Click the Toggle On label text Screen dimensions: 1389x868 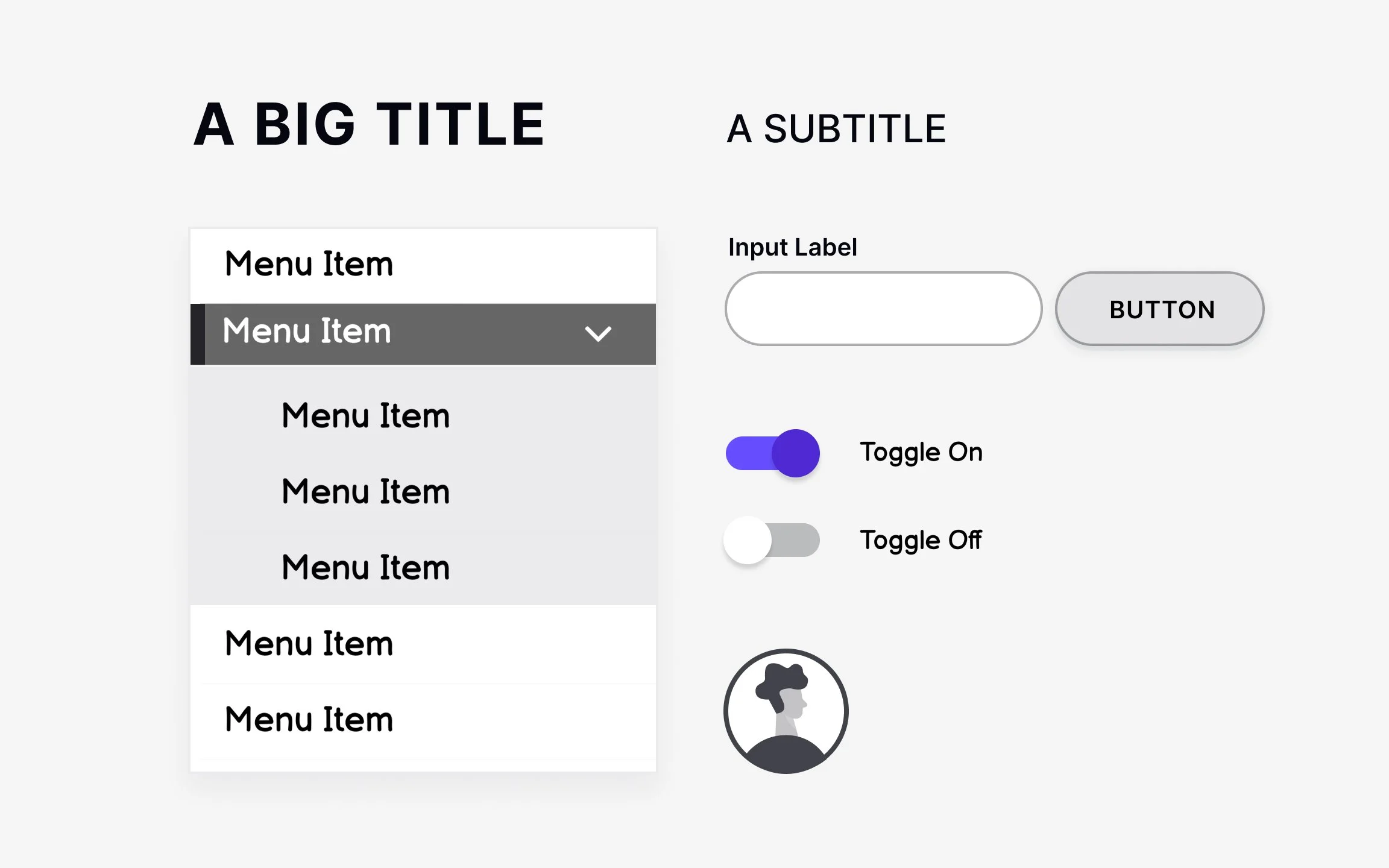click(921, 452)
